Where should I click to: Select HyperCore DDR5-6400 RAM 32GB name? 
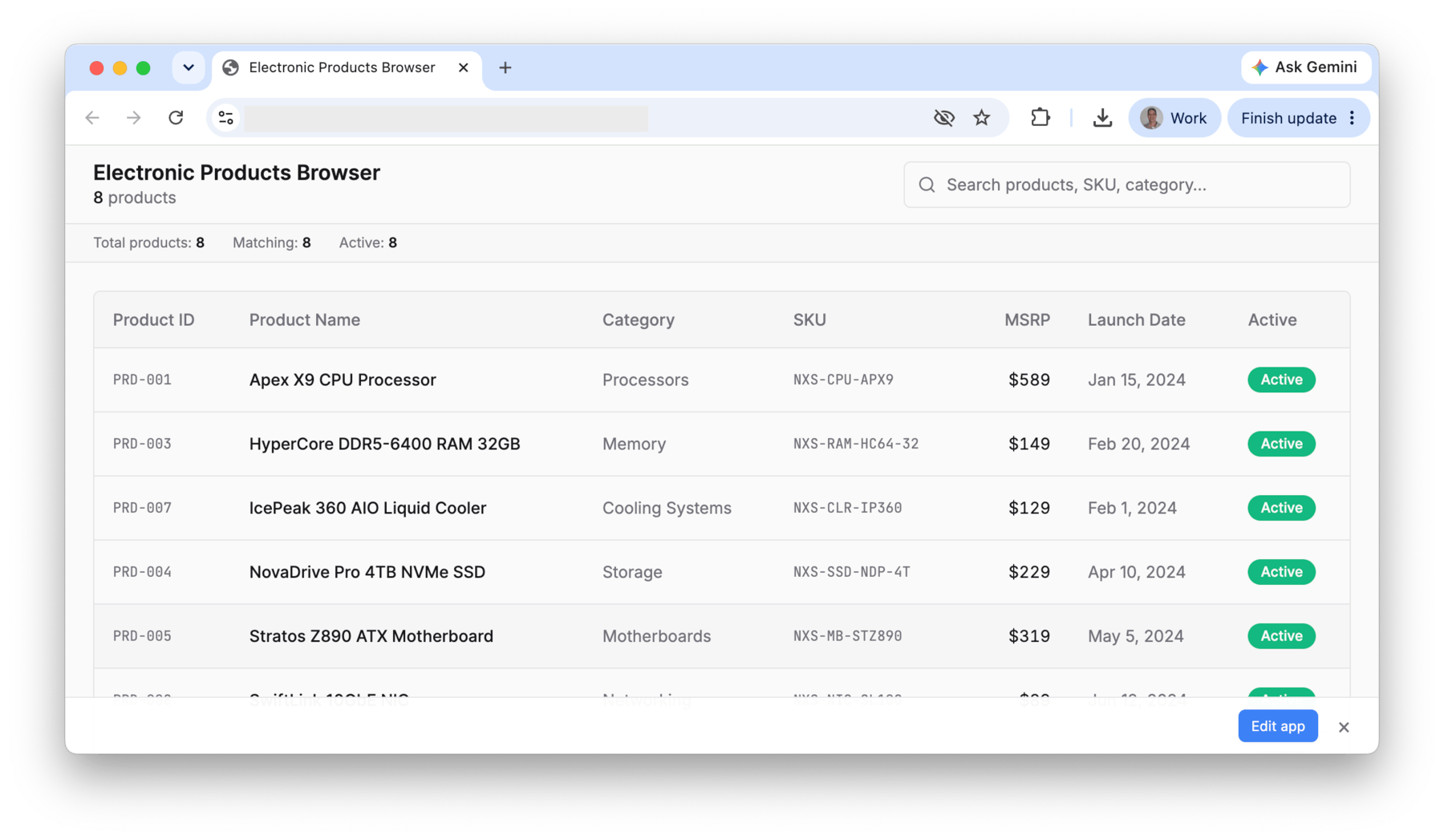(x=384, y=444)
